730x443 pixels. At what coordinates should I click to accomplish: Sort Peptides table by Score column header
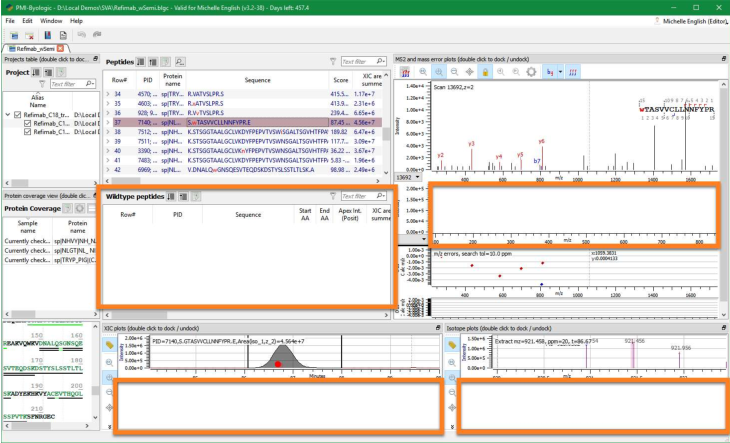coord(341,80)
